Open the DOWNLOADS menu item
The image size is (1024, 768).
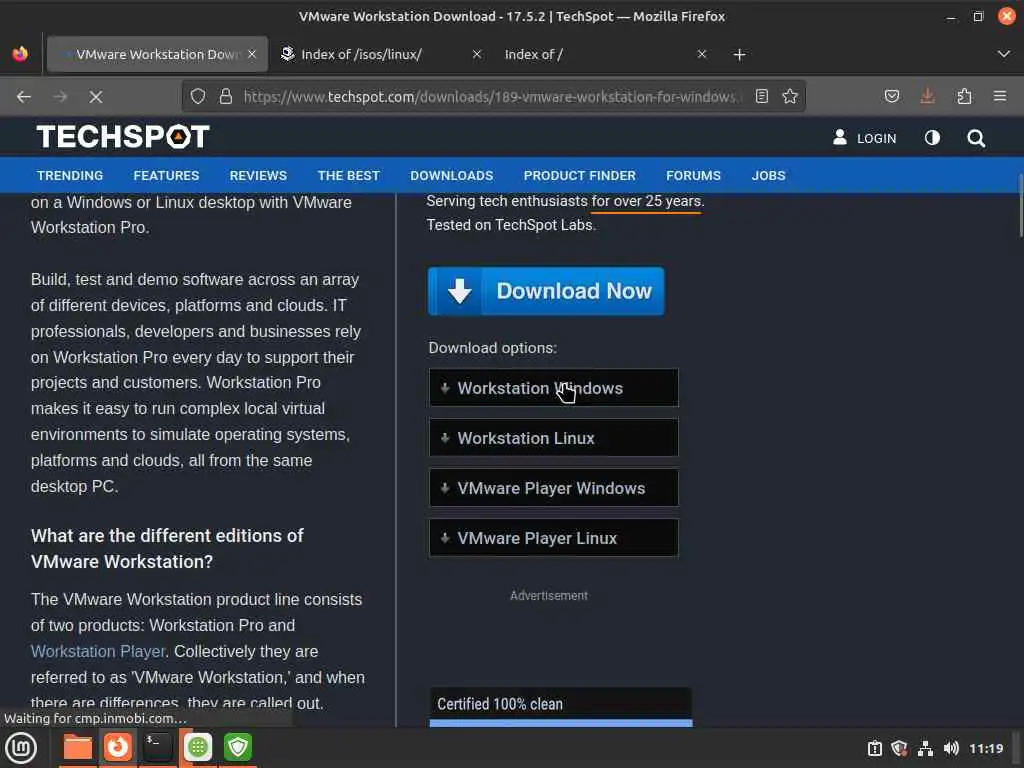452,176
